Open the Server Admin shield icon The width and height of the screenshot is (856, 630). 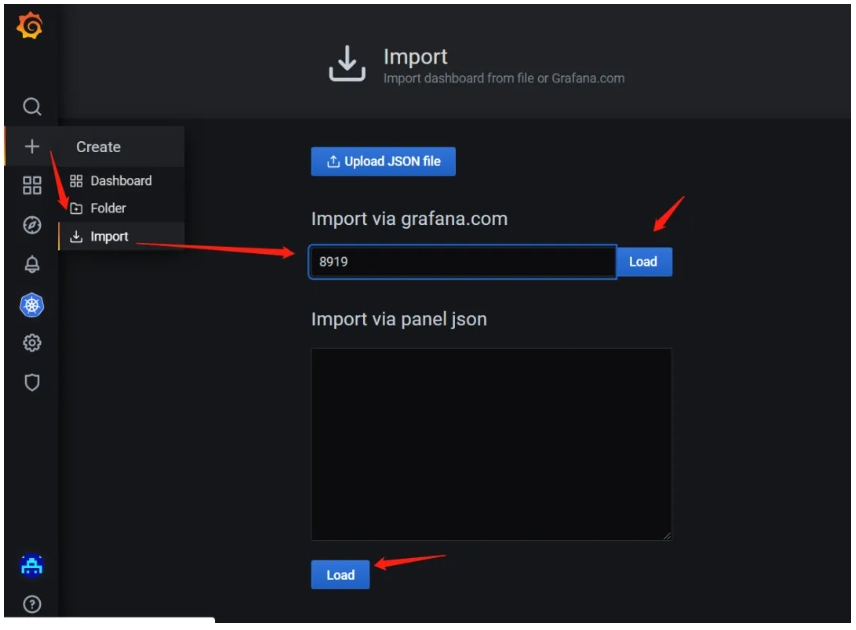point(32,383)
